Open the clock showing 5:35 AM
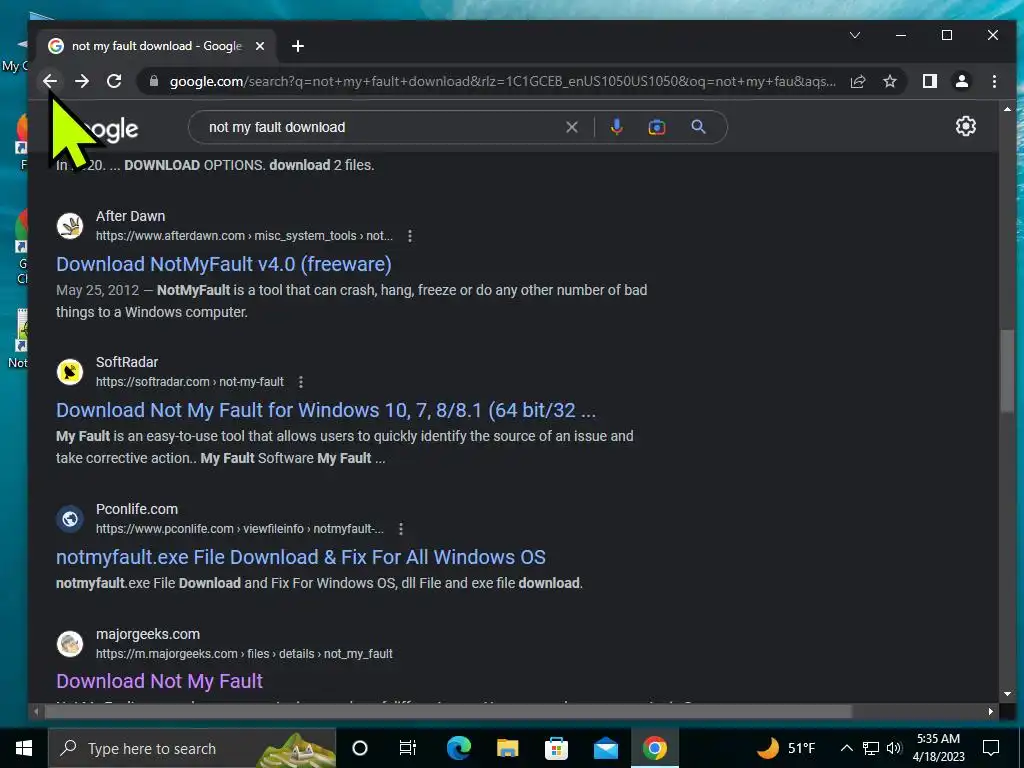1024x768 pixels. 938,748
